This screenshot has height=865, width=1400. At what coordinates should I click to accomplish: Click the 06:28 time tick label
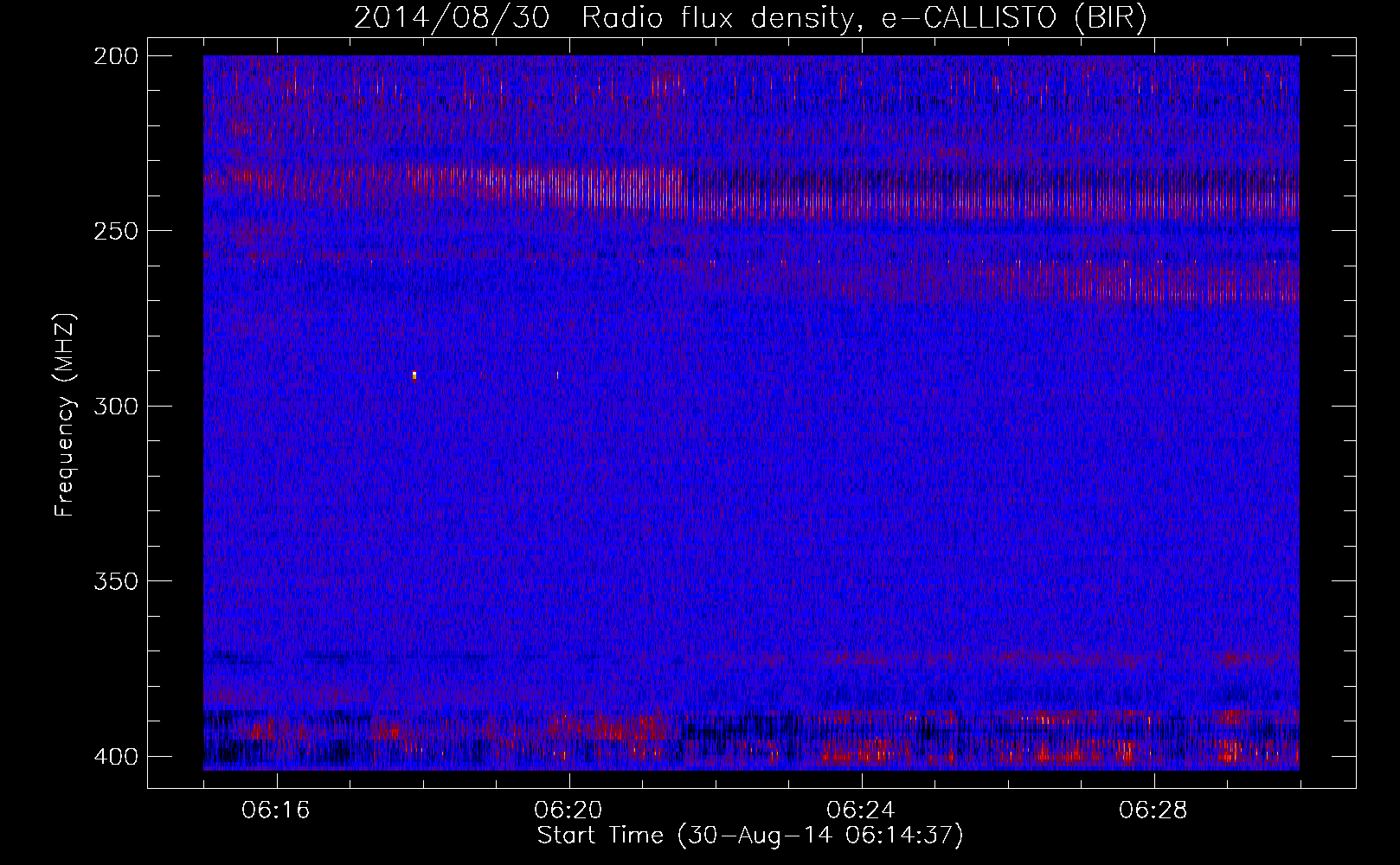1153,810
